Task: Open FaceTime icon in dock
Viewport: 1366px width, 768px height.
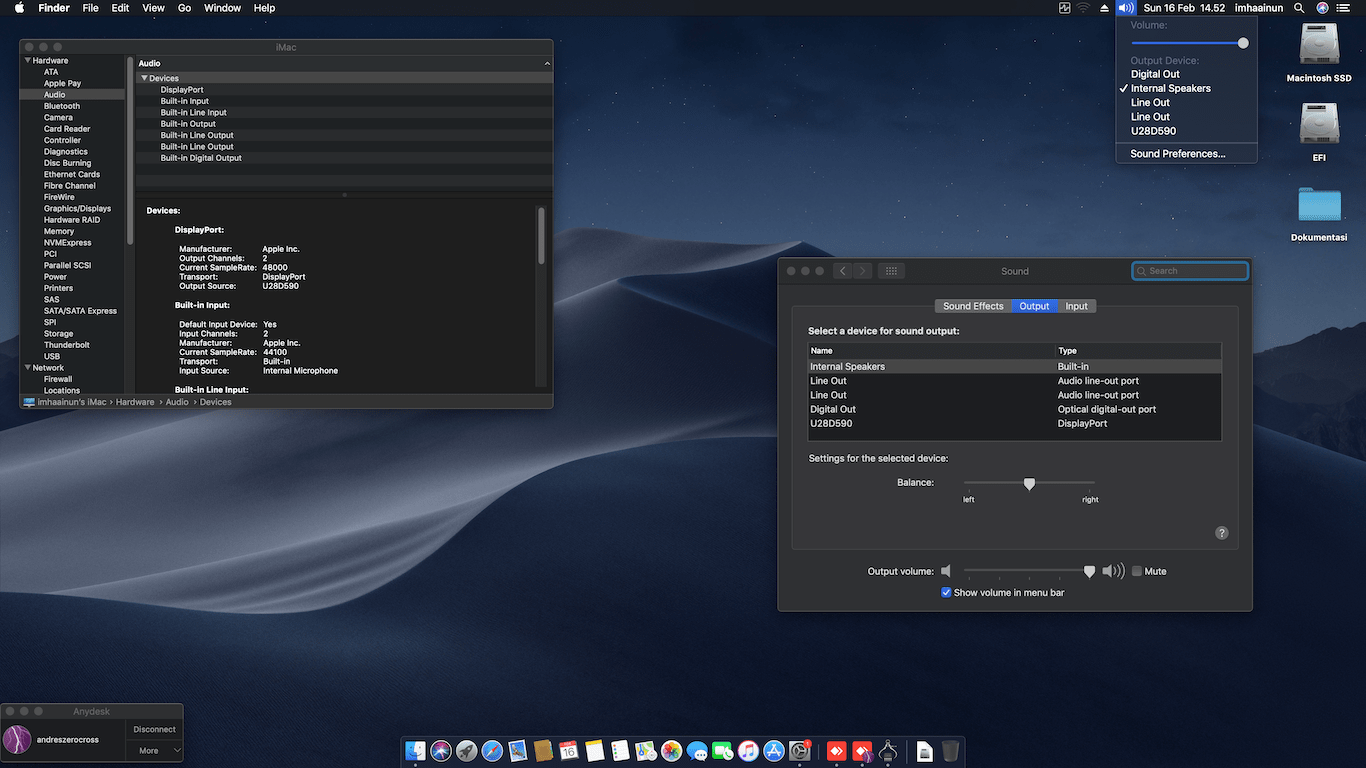Action: pos(723,751)
